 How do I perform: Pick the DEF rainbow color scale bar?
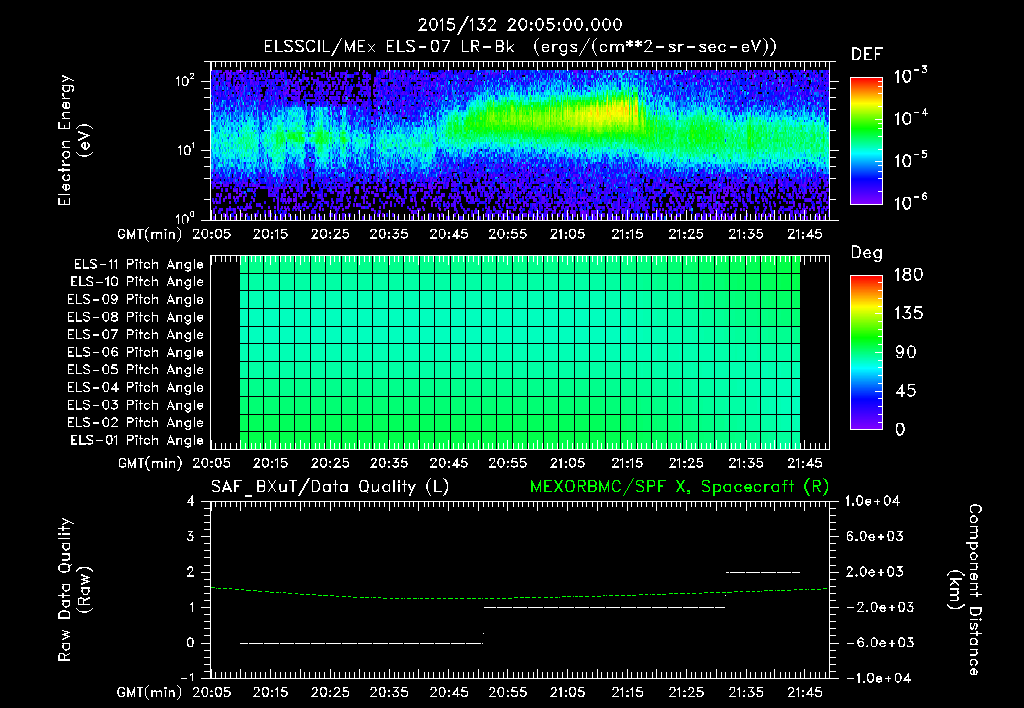pyautogui.click(x=866, y=140)
